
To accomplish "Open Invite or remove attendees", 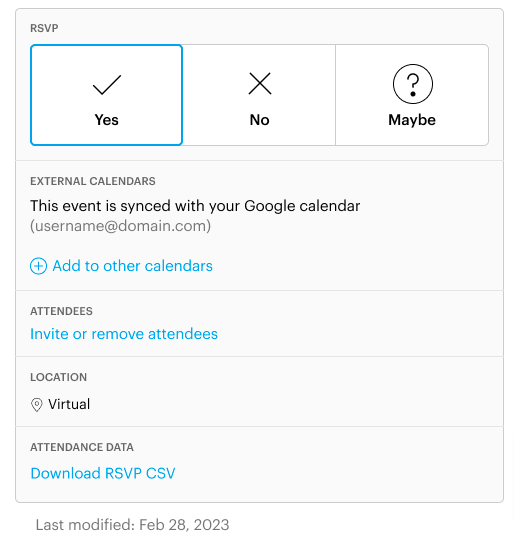I will coord(124,334).
